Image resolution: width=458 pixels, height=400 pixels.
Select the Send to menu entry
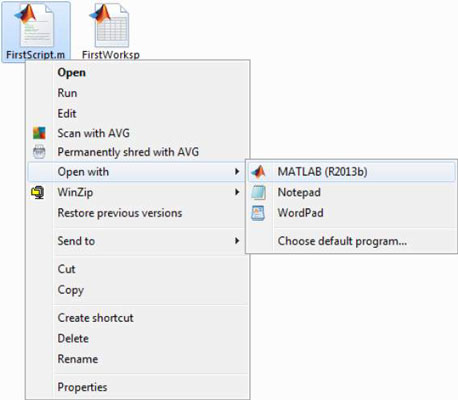click(x=137, y=241)
